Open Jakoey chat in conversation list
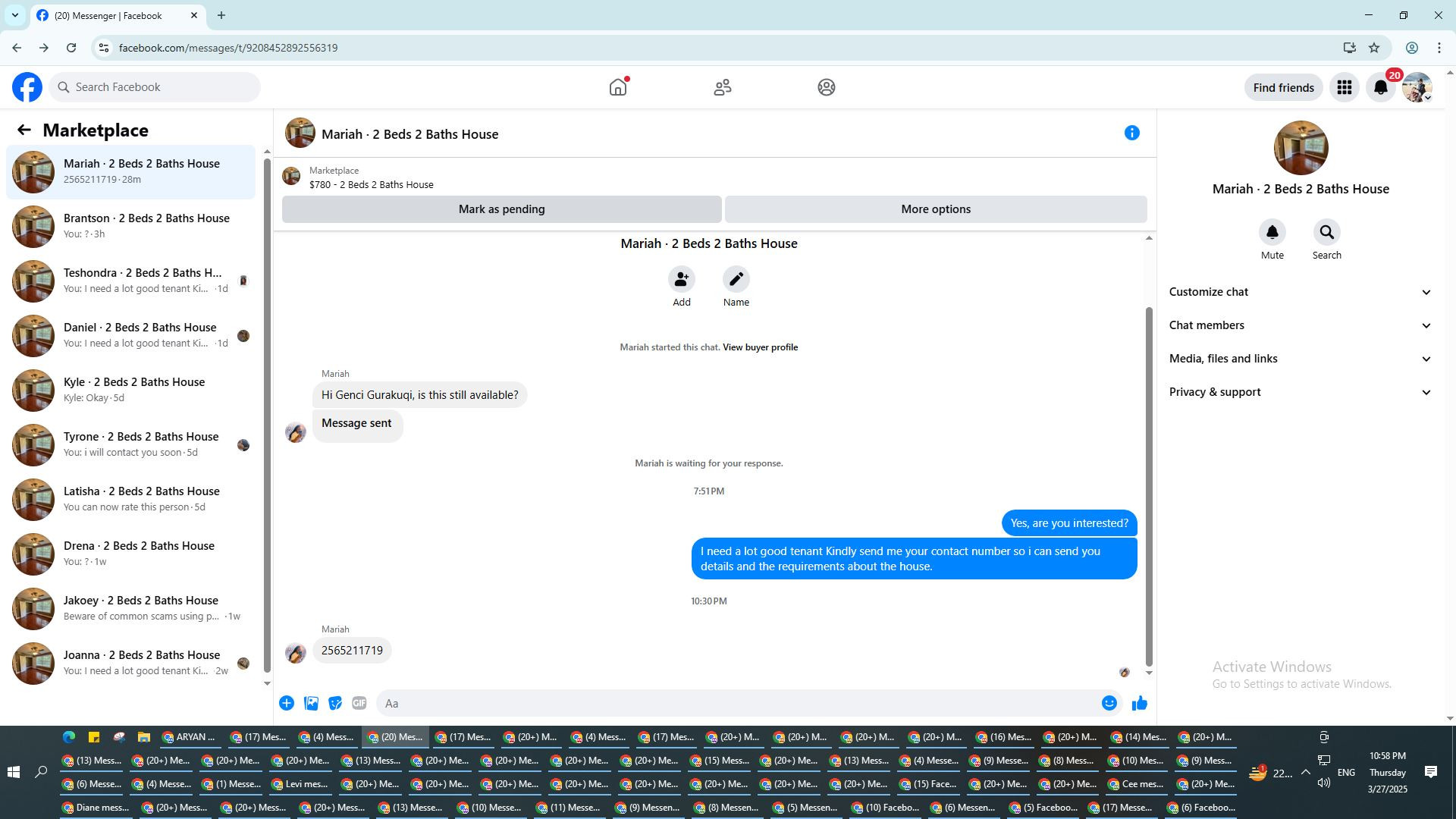 click(131, 609)
